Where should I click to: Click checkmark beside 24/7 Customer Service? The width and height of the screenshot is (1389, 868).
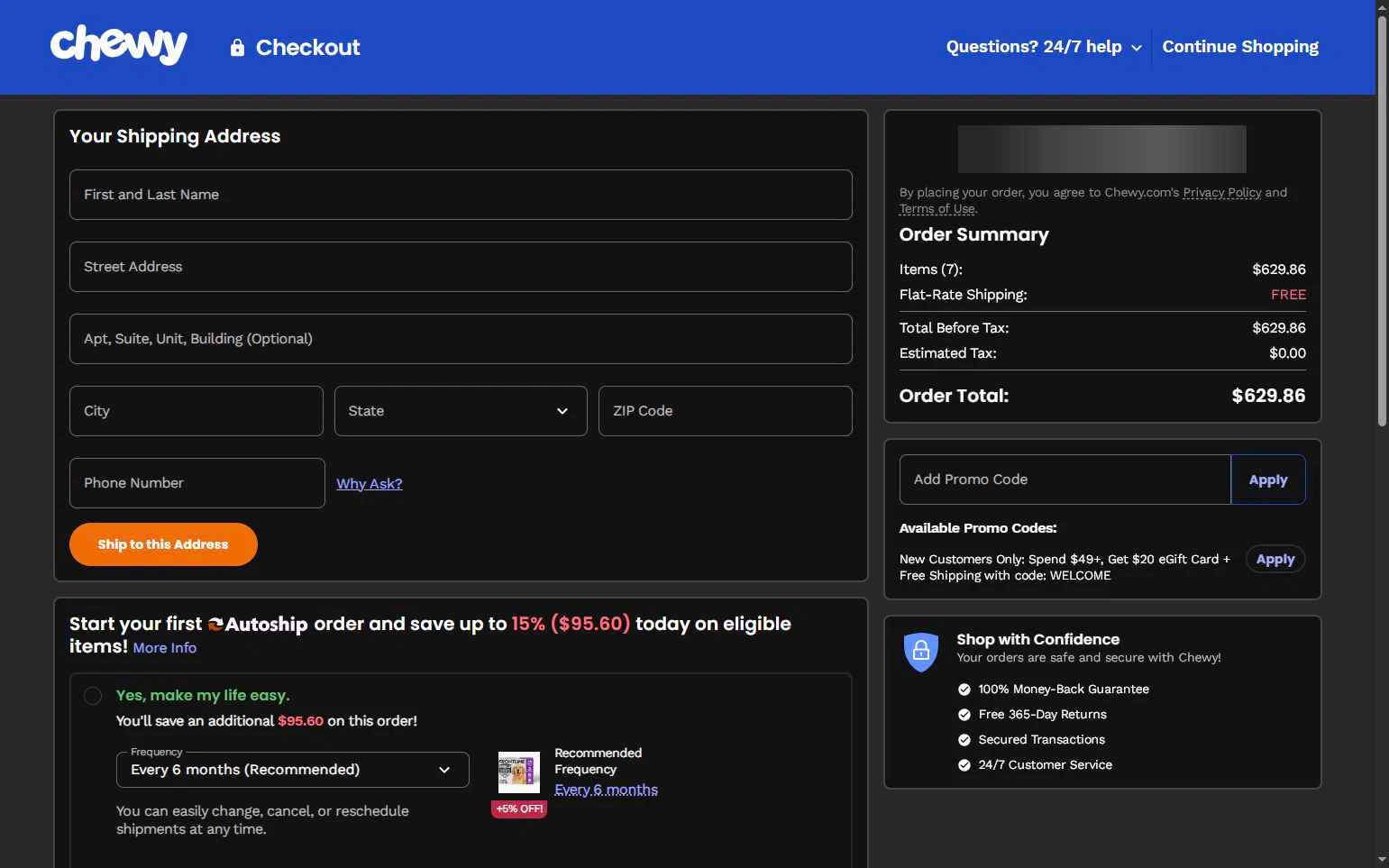[x=964, y=765]
